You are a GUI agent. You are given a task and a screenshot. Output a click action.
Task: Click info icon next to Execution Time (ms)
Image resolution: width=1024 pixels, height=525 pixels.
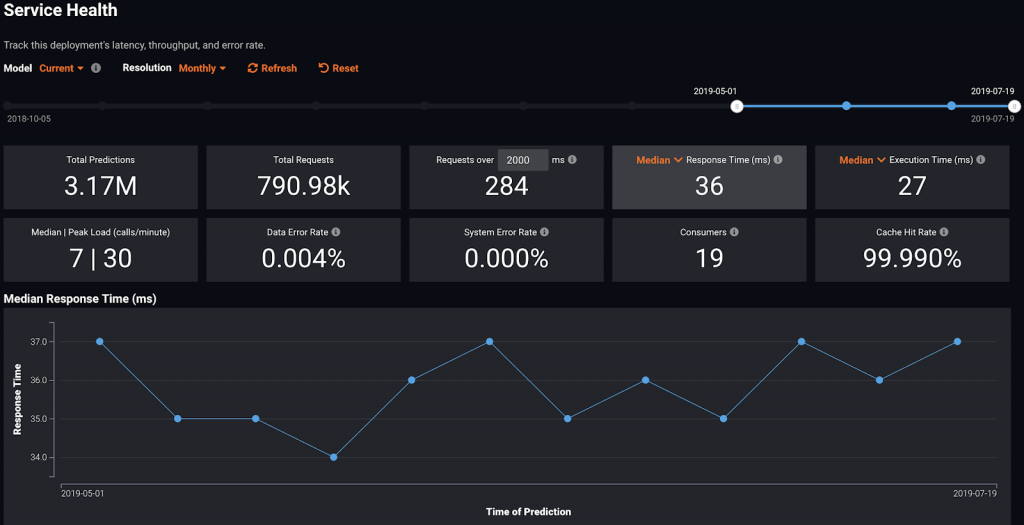tap(981, 160)
